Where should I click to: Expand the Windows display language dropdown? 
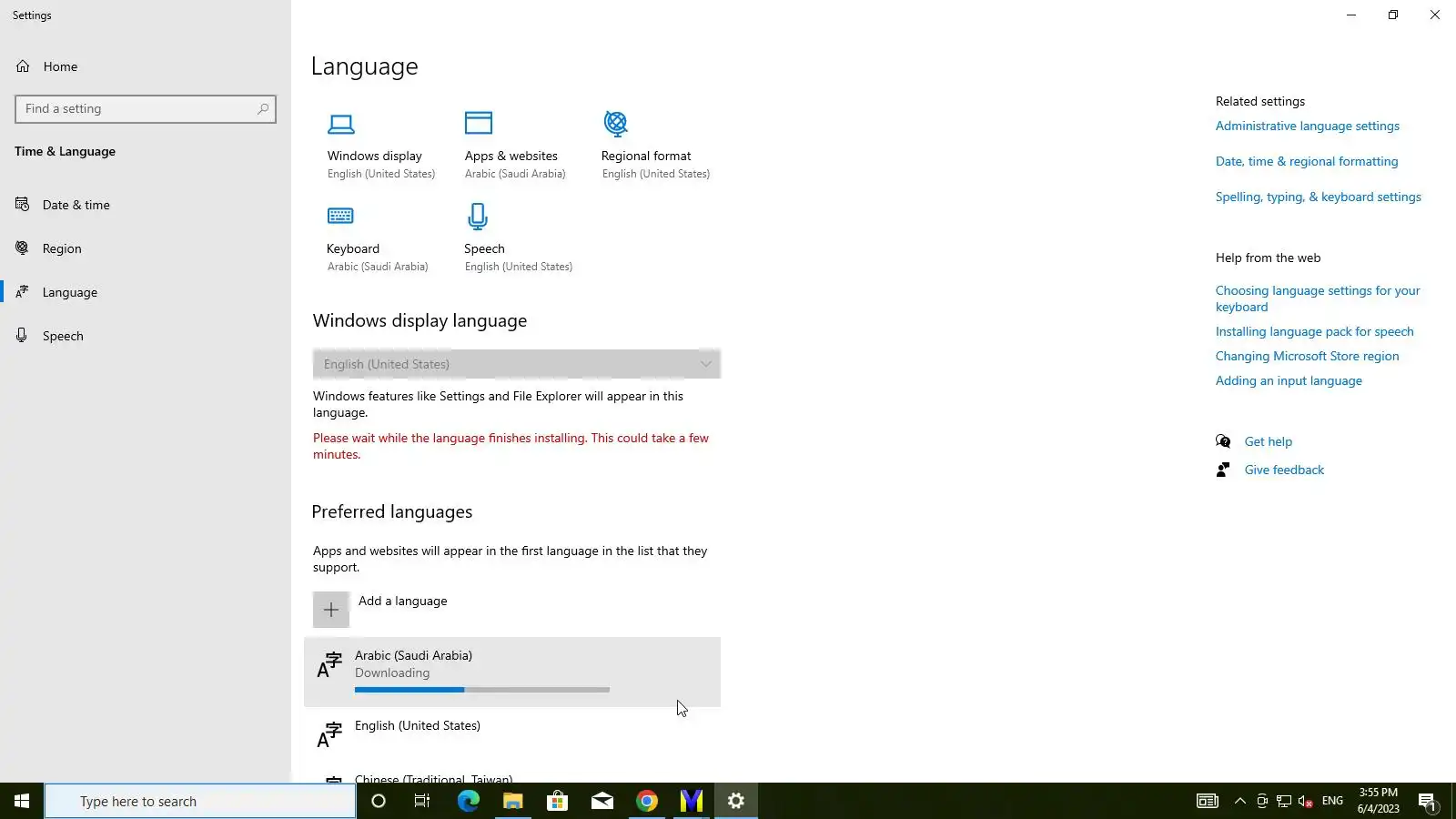click(517, 364)
